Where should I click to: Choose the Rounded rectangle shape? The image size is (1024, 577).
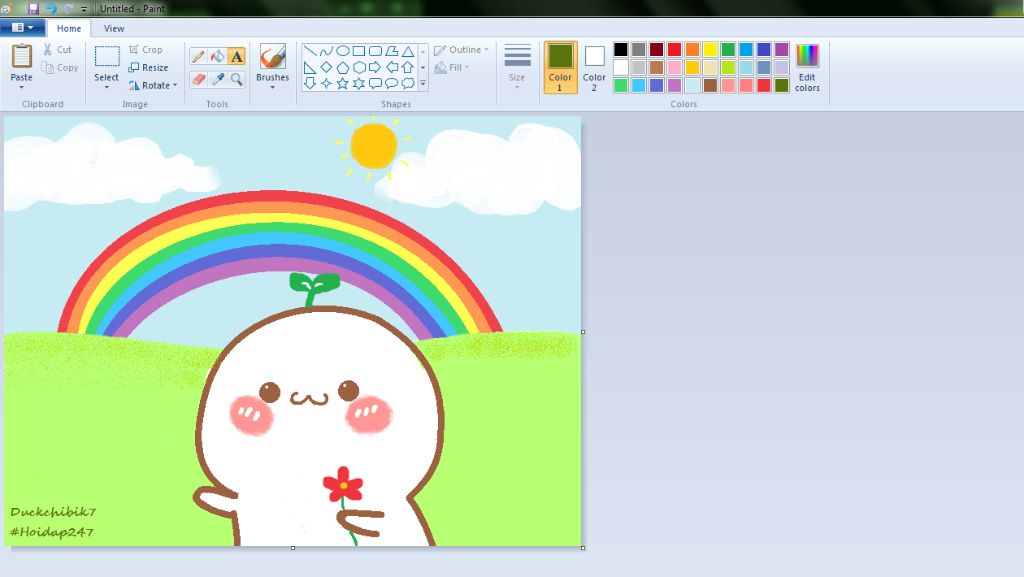pyautogui.click(x=376, y=51)
